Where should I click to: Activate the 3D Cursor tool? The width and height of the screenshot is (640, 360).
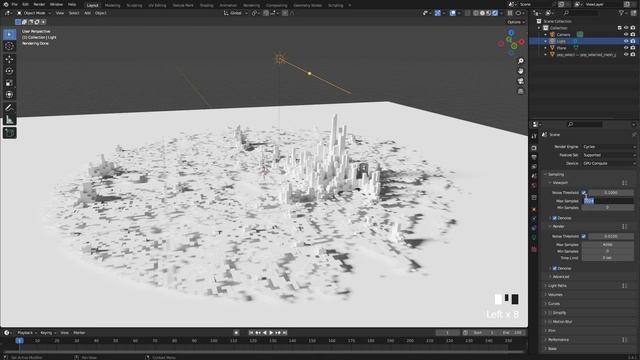pos(9,46)
